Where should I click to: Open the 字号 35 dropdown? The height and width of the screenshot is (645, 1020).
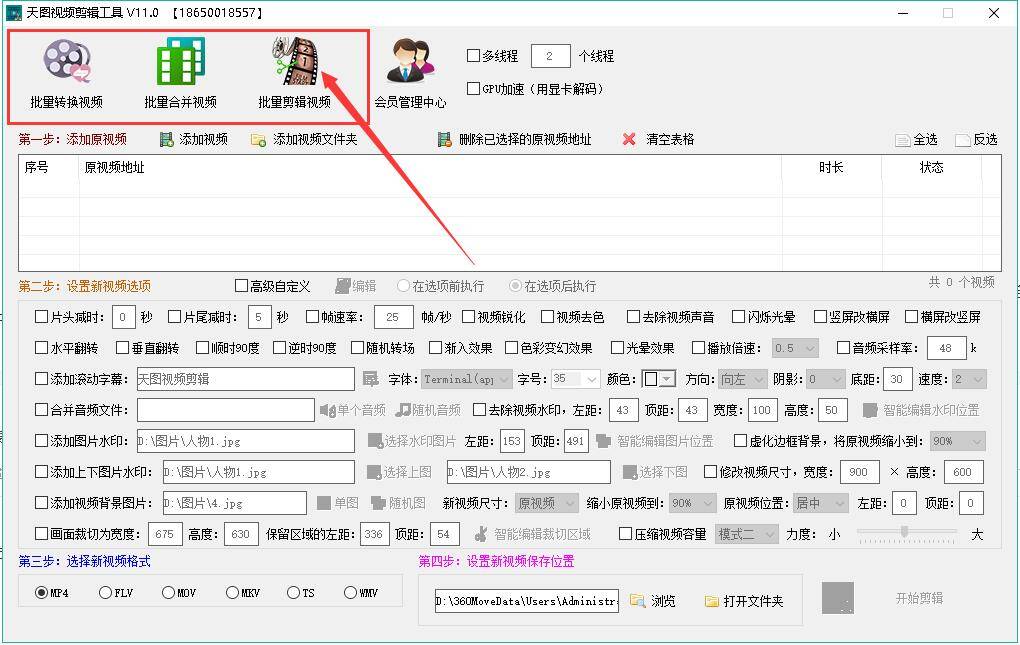coord(576,378)
